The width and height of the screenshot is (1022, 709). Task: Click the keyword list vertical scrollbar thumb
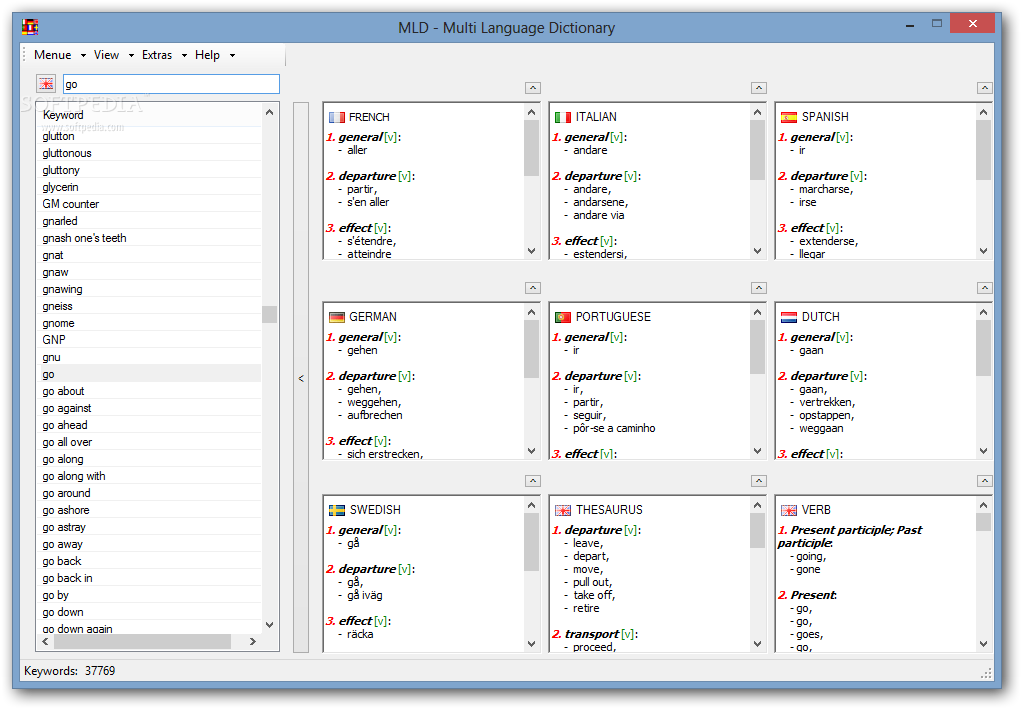coord(269,314)
